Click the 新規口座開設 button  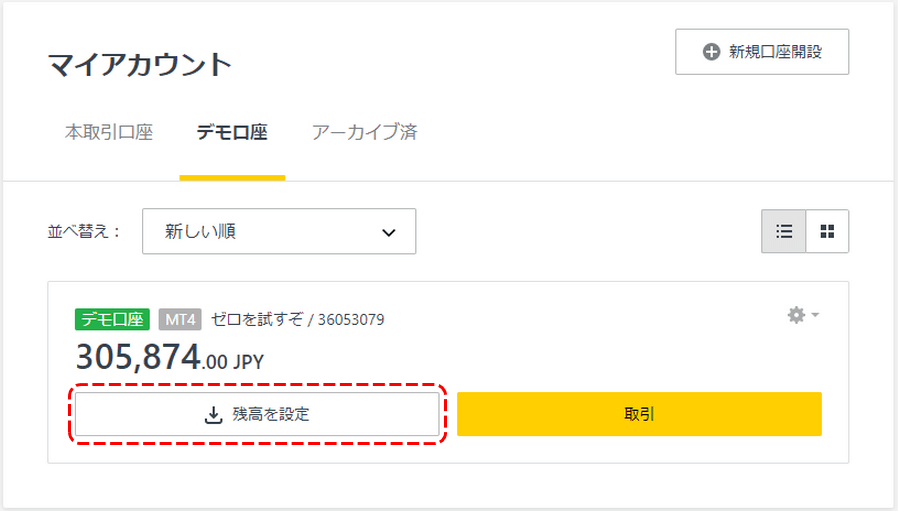762,52
